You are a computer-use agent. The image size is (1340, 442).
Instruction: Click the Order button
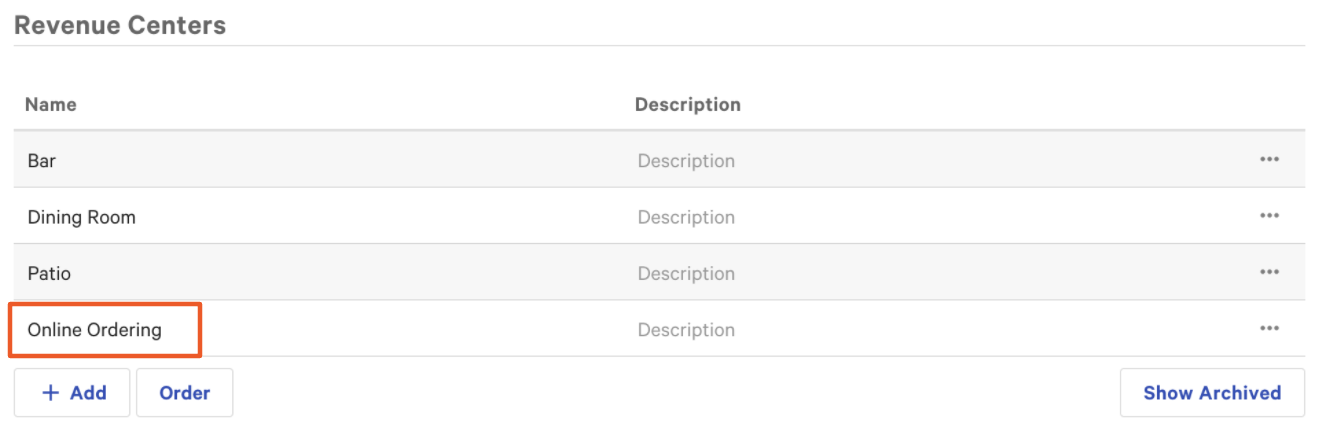185,393
